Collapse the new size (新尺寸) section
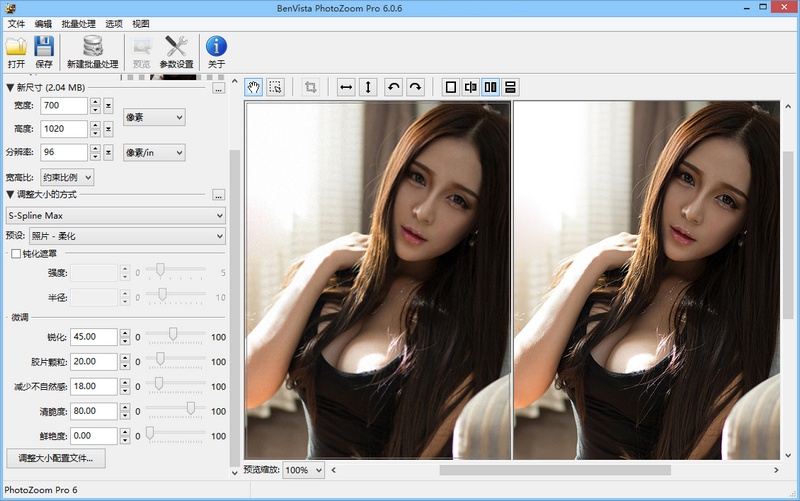 coord(10,88)
